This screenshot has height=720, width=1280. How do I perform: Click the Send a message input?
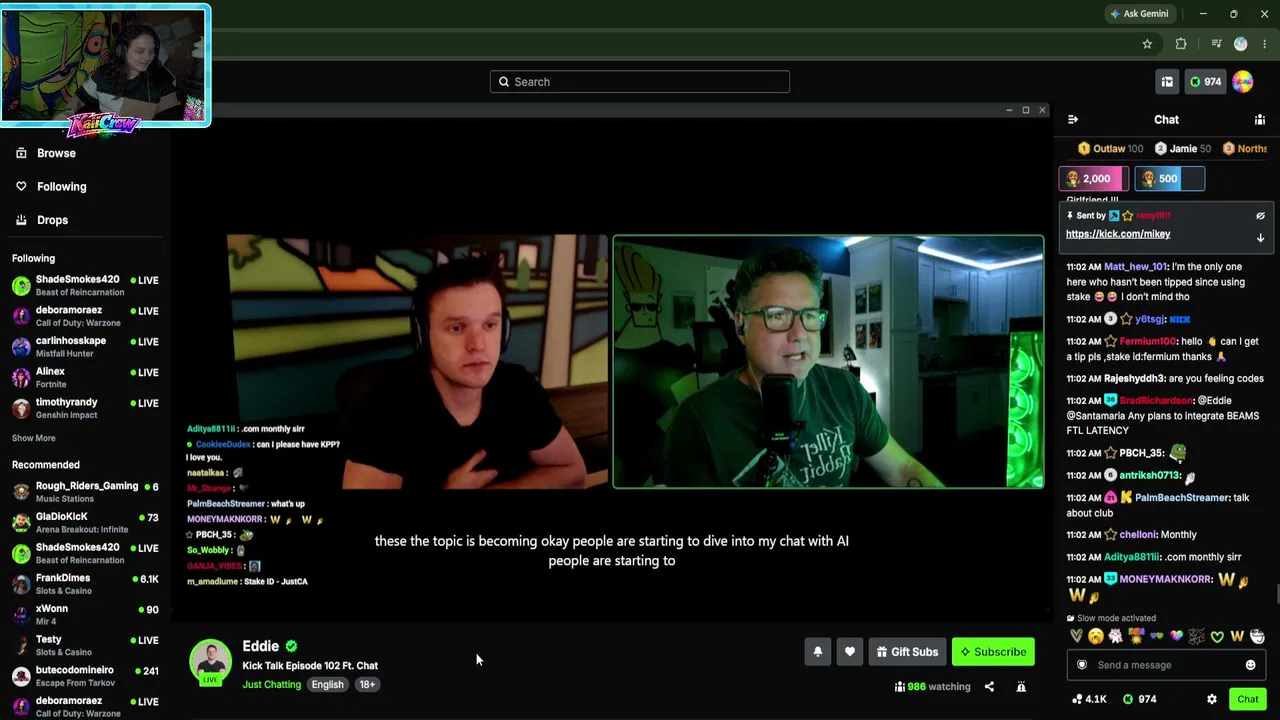[x=1166, y=665]
